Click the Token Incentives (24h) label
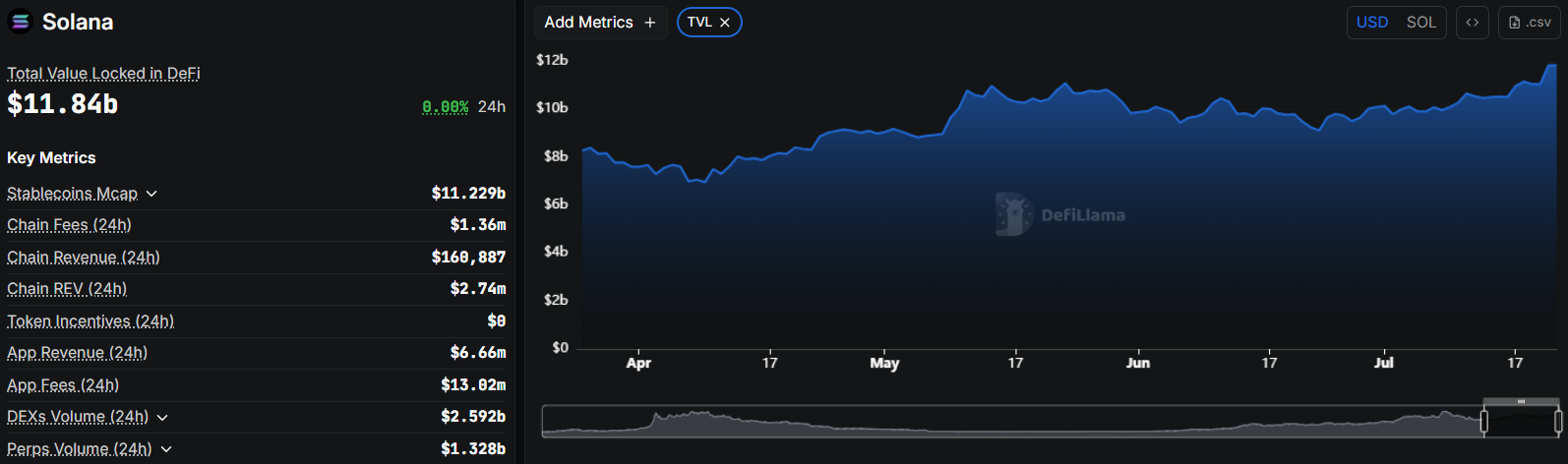The width and height of the screenshot is (1568, 464). pyautogui.click(x=90, y=321)
